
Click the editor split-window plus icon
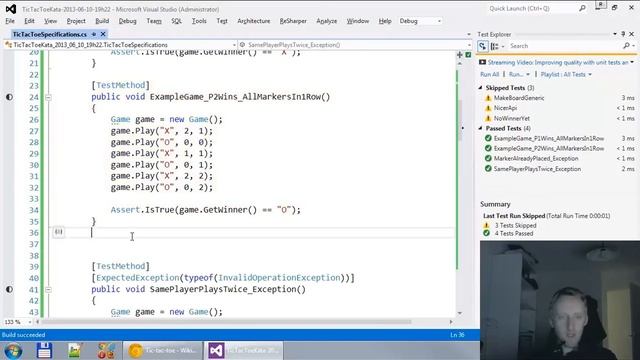(460, 54)
